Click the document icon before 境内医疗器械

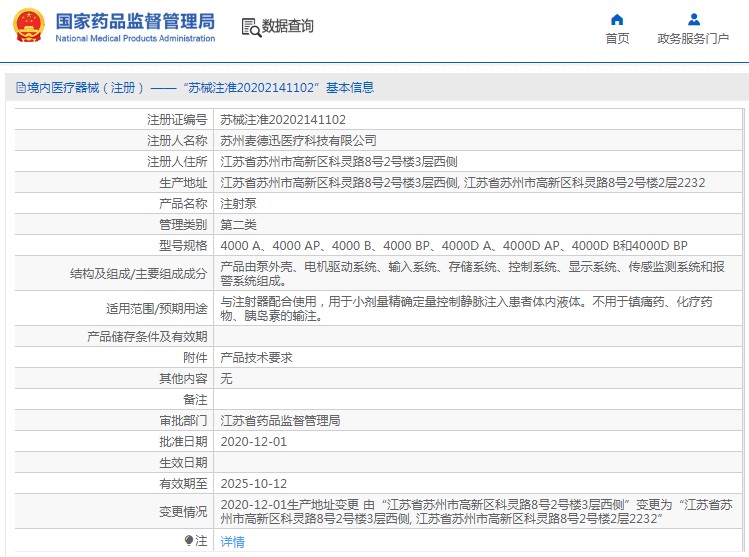[20, 88]
